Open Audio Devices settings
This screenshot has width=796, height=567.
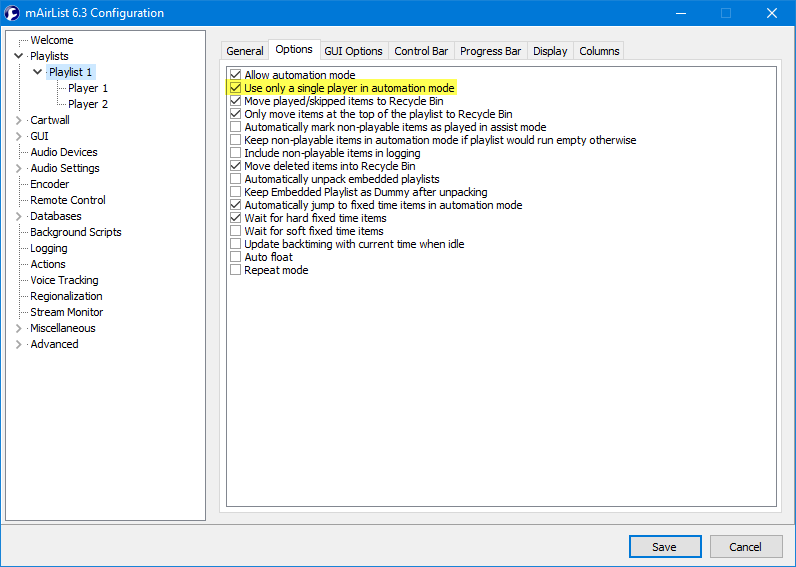point(64,152)
